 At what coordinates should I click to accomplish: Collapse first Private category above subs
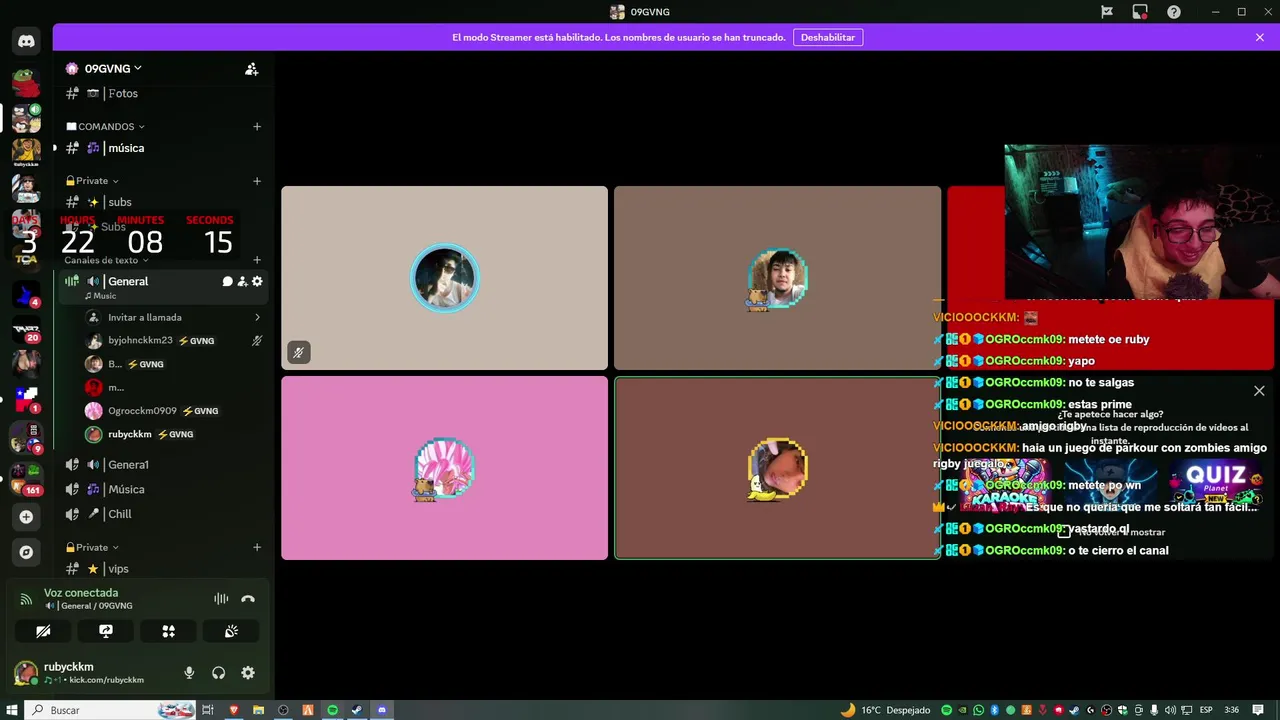(x=92, y=181)
